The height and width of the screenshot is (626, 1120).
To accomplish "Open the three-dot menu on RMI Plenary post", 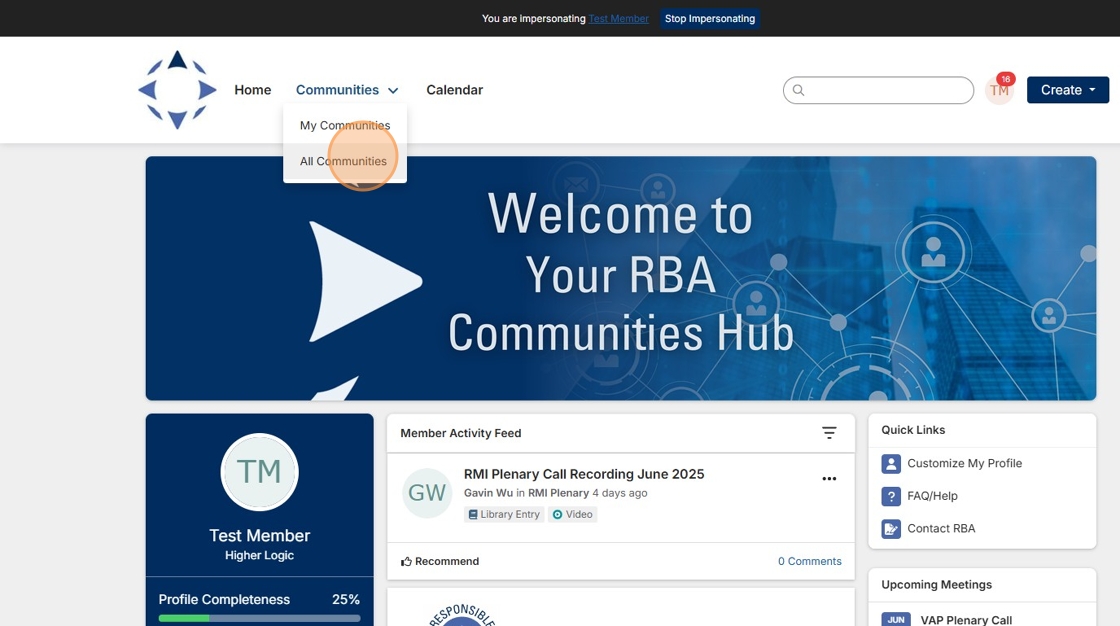I will coord(829,479).
